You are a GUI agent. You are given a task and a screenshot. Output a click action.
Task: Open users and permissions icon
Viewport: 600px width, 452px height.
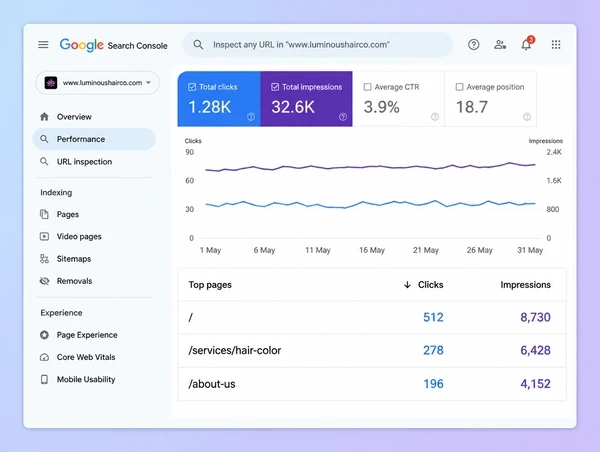tap(500, 45)
